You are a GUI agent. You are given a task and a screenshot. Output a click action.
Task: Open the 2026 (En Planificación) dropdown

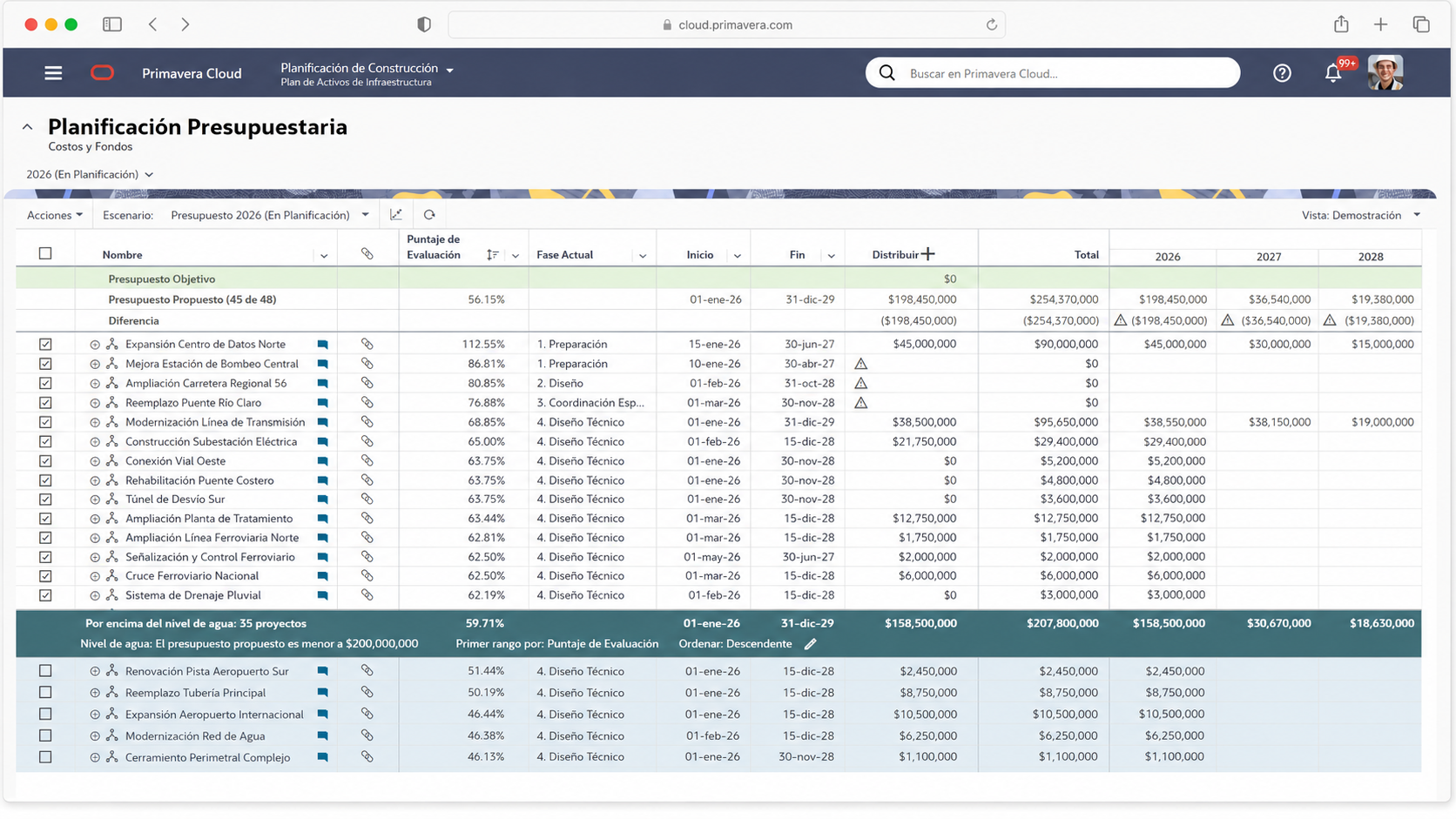pyautogui.click(x=90, y=174)
